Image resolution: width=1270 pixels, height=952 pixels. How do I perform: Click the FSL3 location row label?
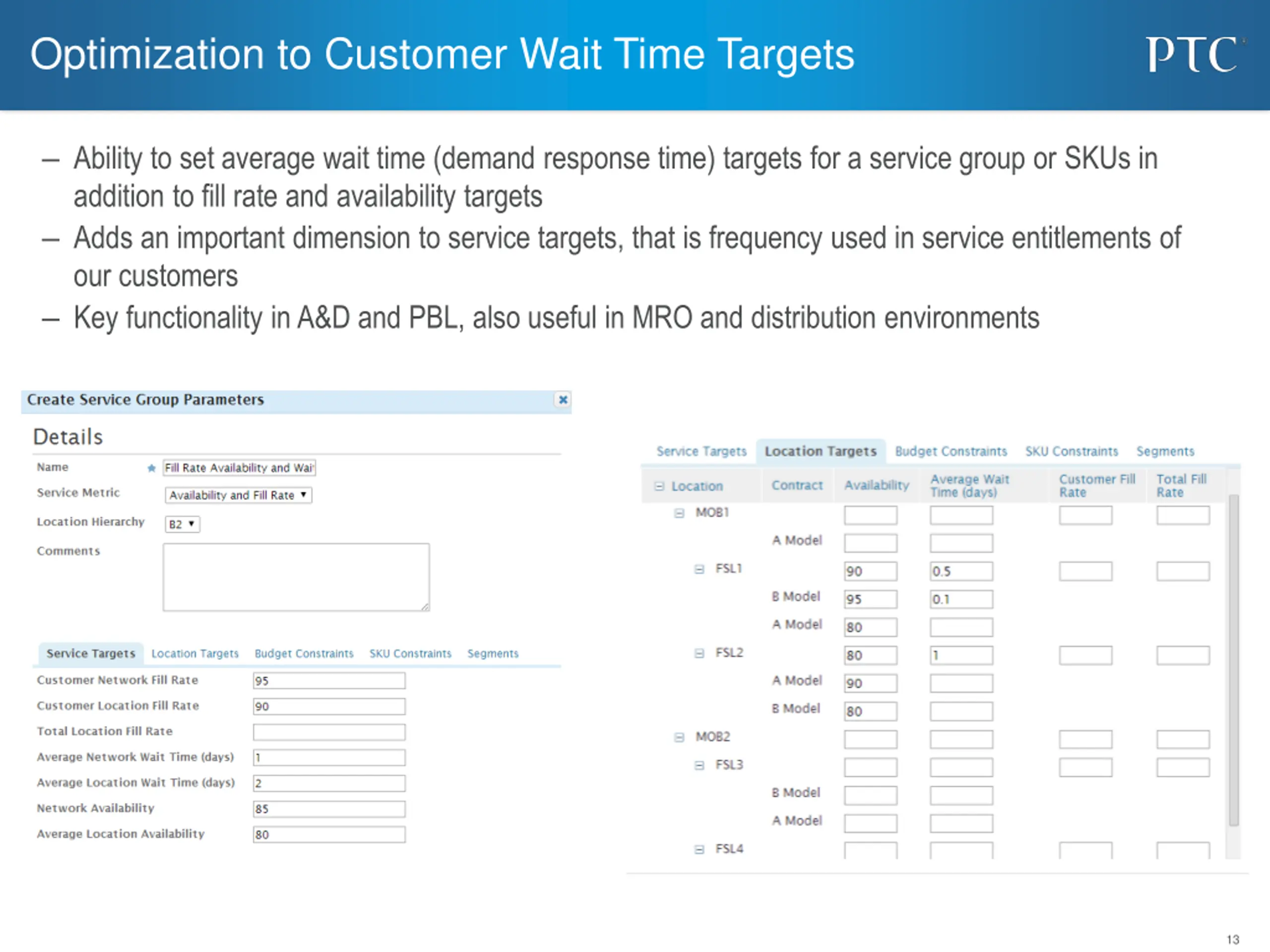coord(729,765)
